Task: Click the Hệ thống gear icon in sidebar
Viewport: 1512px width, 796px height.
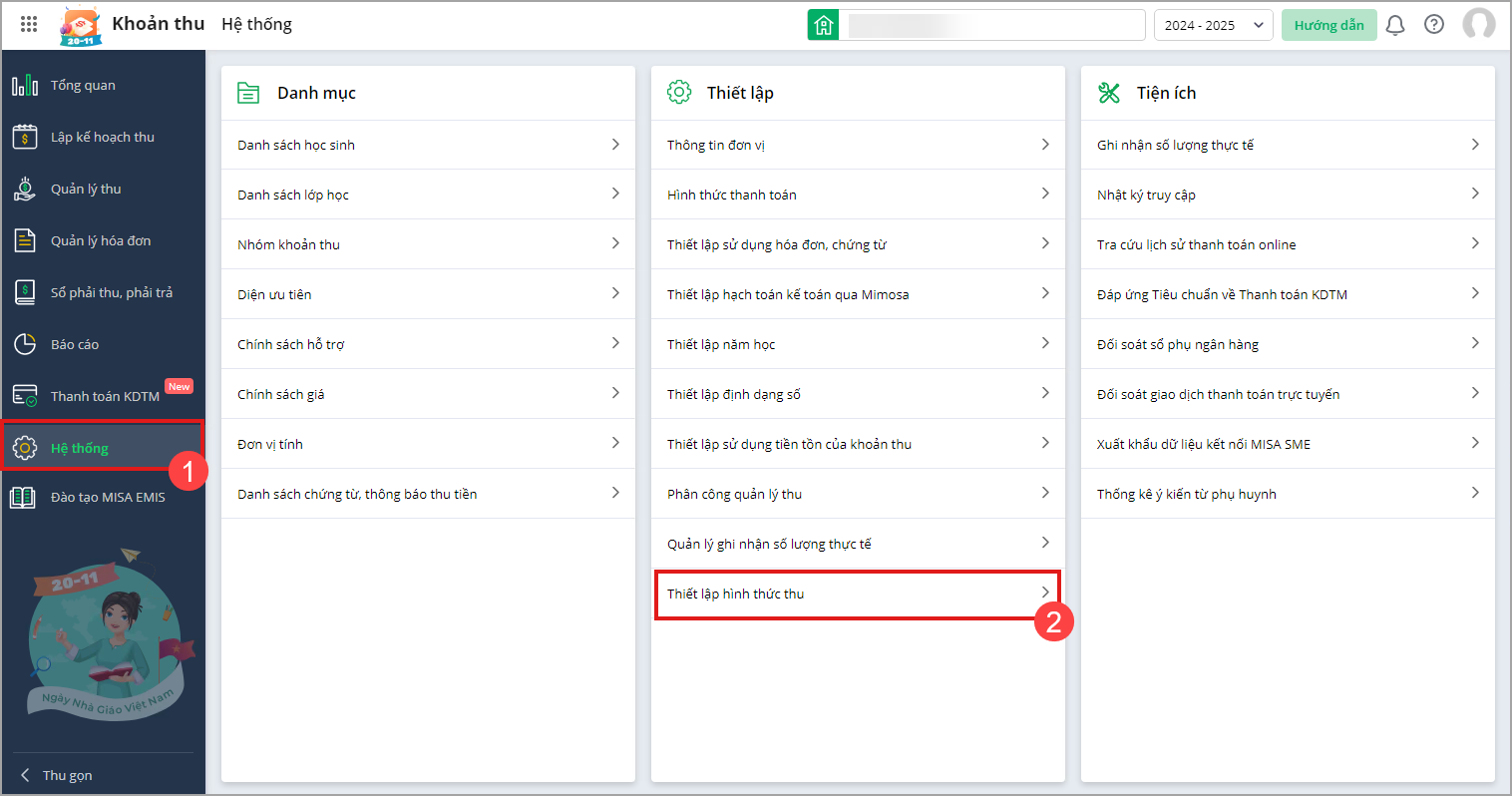Action: coord(25,448)
